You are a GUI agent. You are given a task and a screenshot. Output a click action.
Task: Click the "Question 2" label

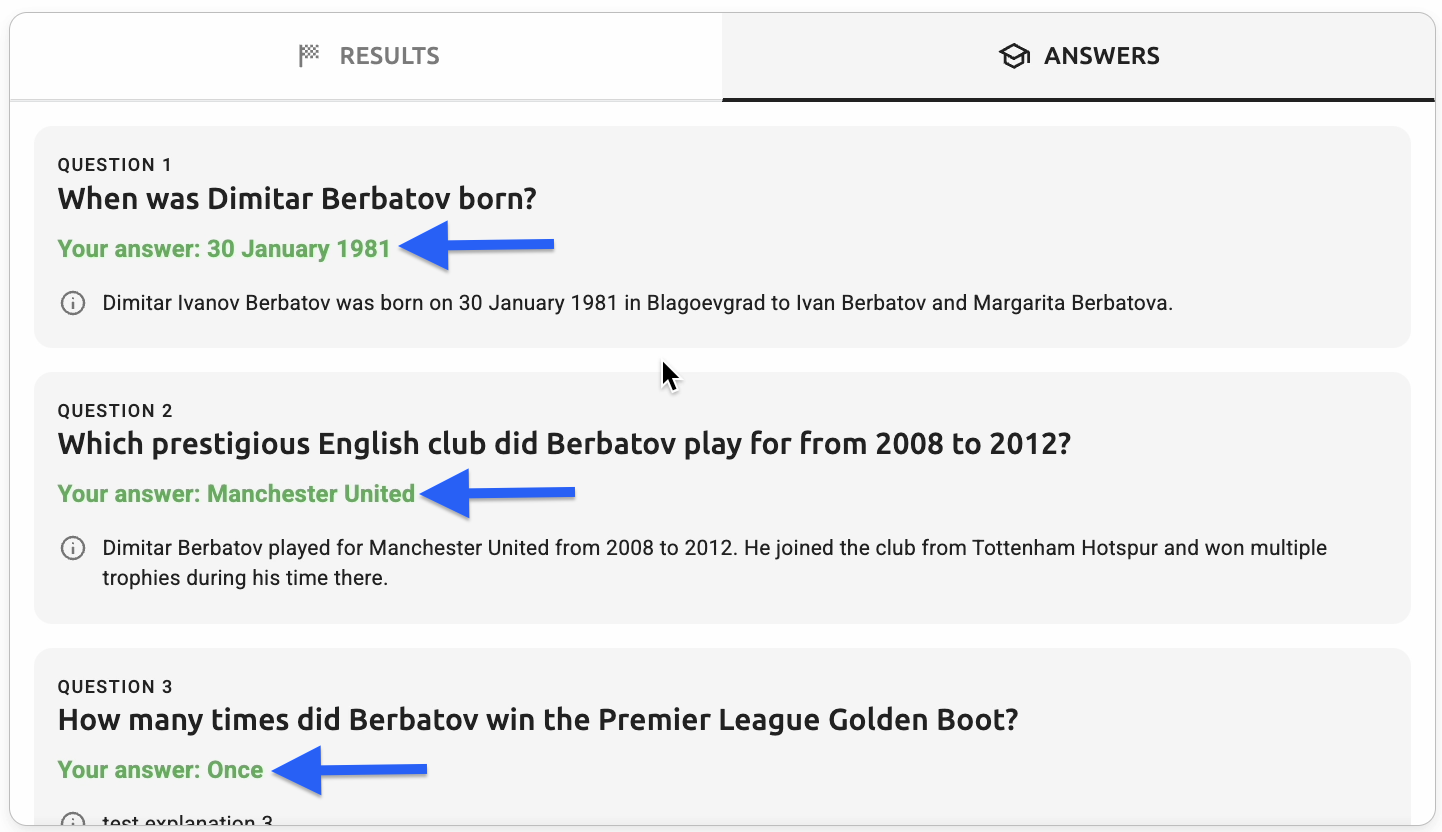click(x=115, y=411)
